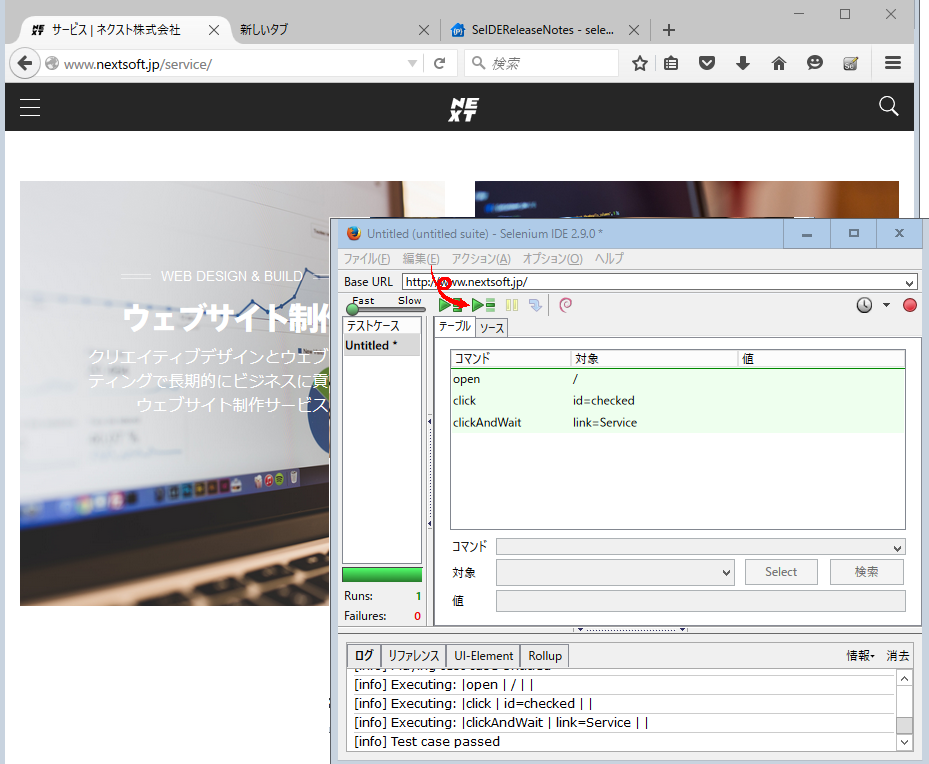The image size is (929, 764).
Task: Click the Firefox Hello chat icon
Action: click(815, 63)
